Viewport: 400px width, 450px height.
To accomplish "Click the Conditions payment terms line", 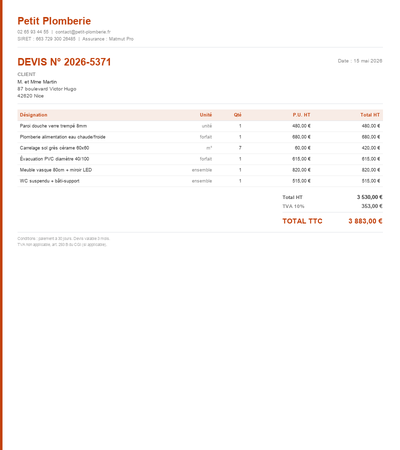I will point(63,239).
